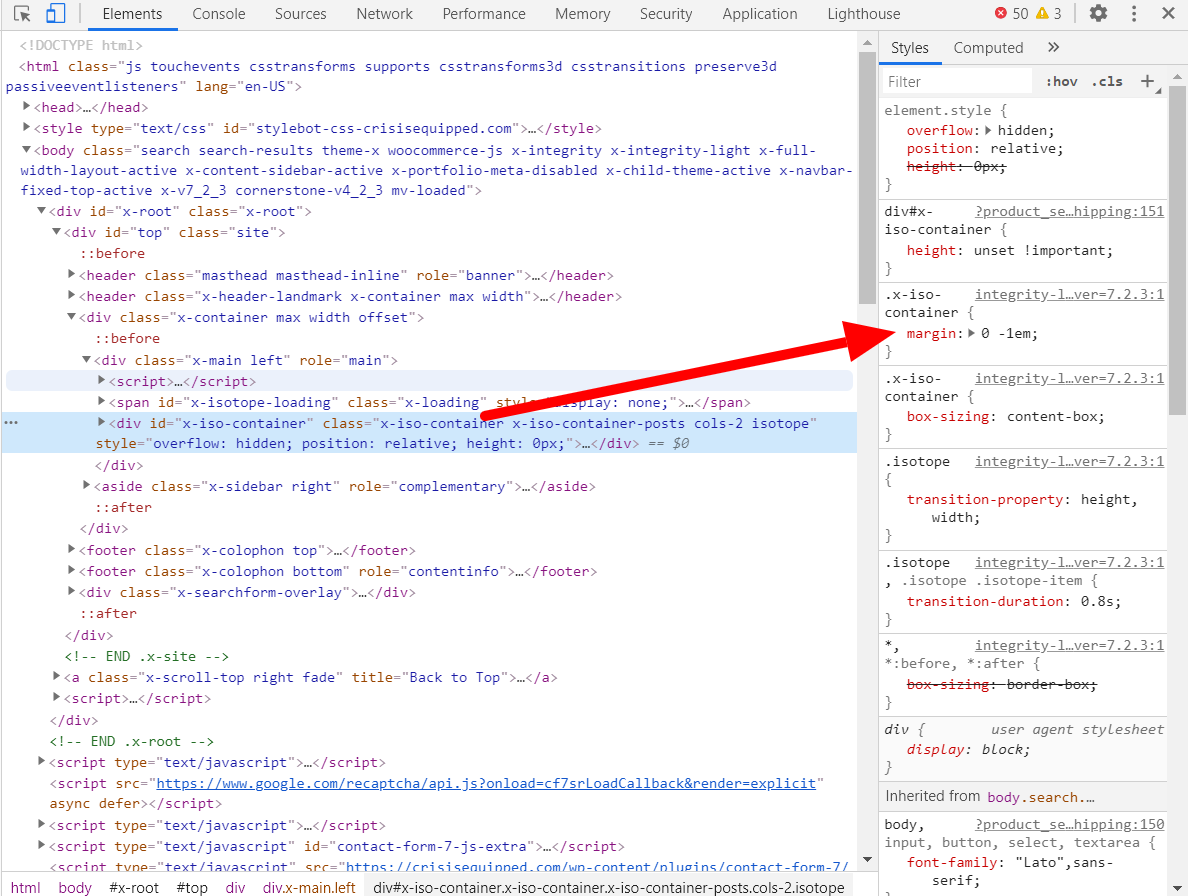
Task: Switch to the Sources tab
Action: (300, 14)
